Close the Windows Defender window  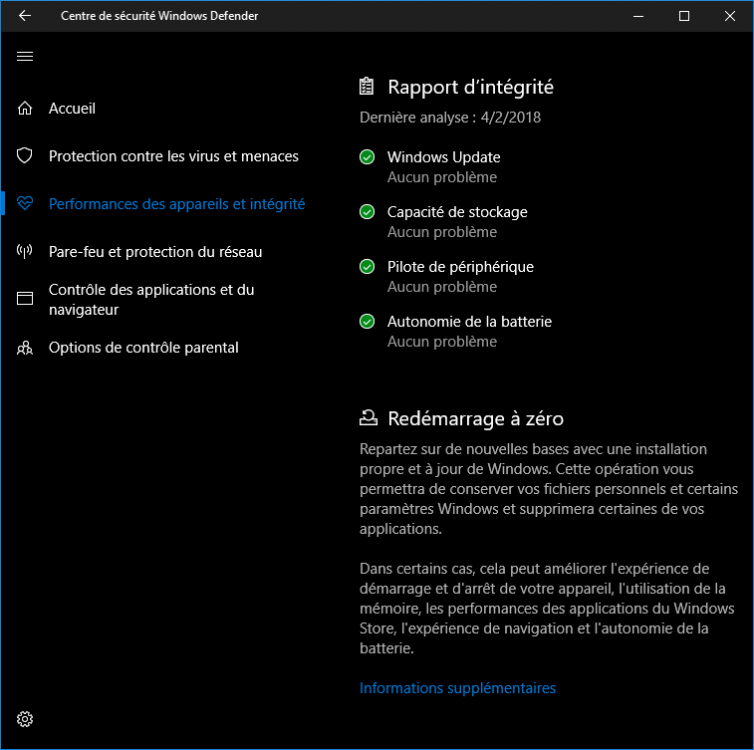tap(729, 16)
